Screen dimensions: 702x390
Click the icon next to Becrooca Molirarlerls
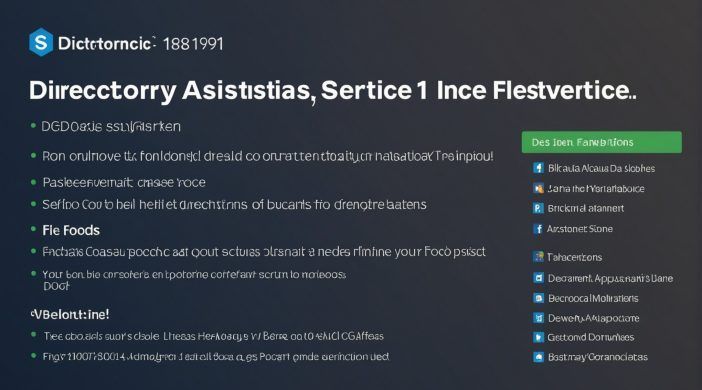538,298
